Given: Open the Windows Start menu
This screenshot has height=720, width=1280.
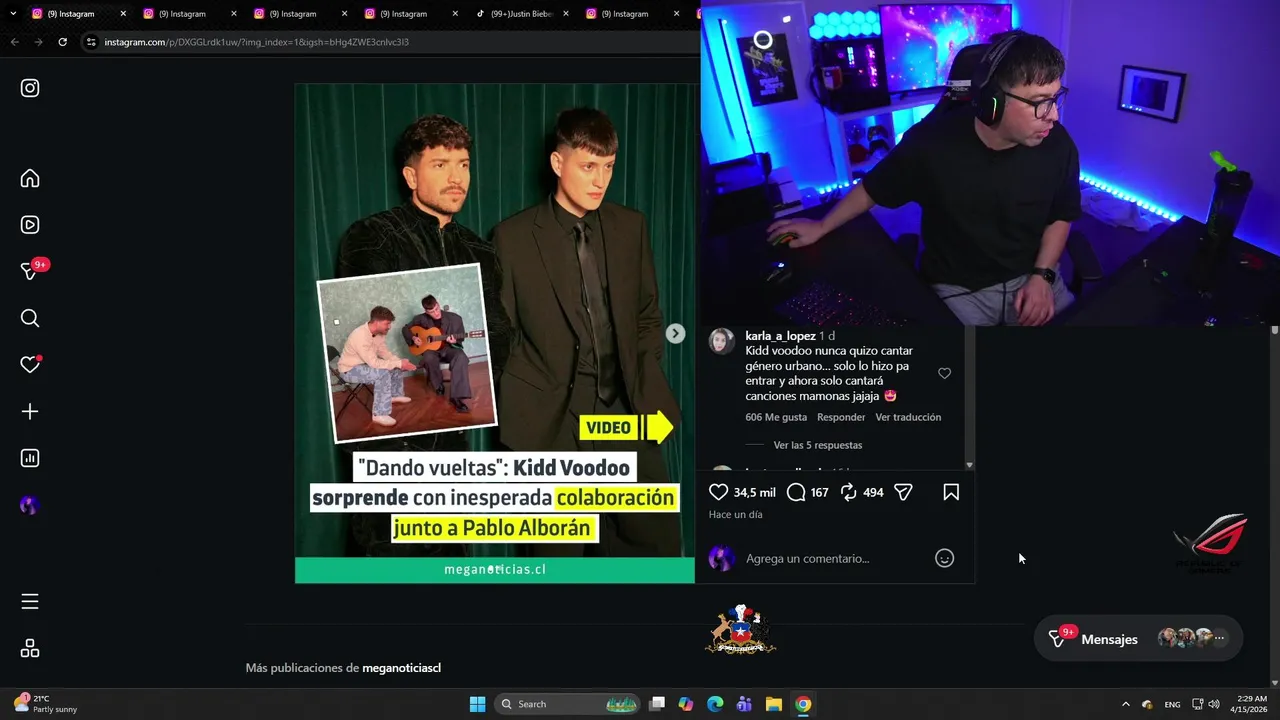Looking at the screenshot, I should 477,704.
